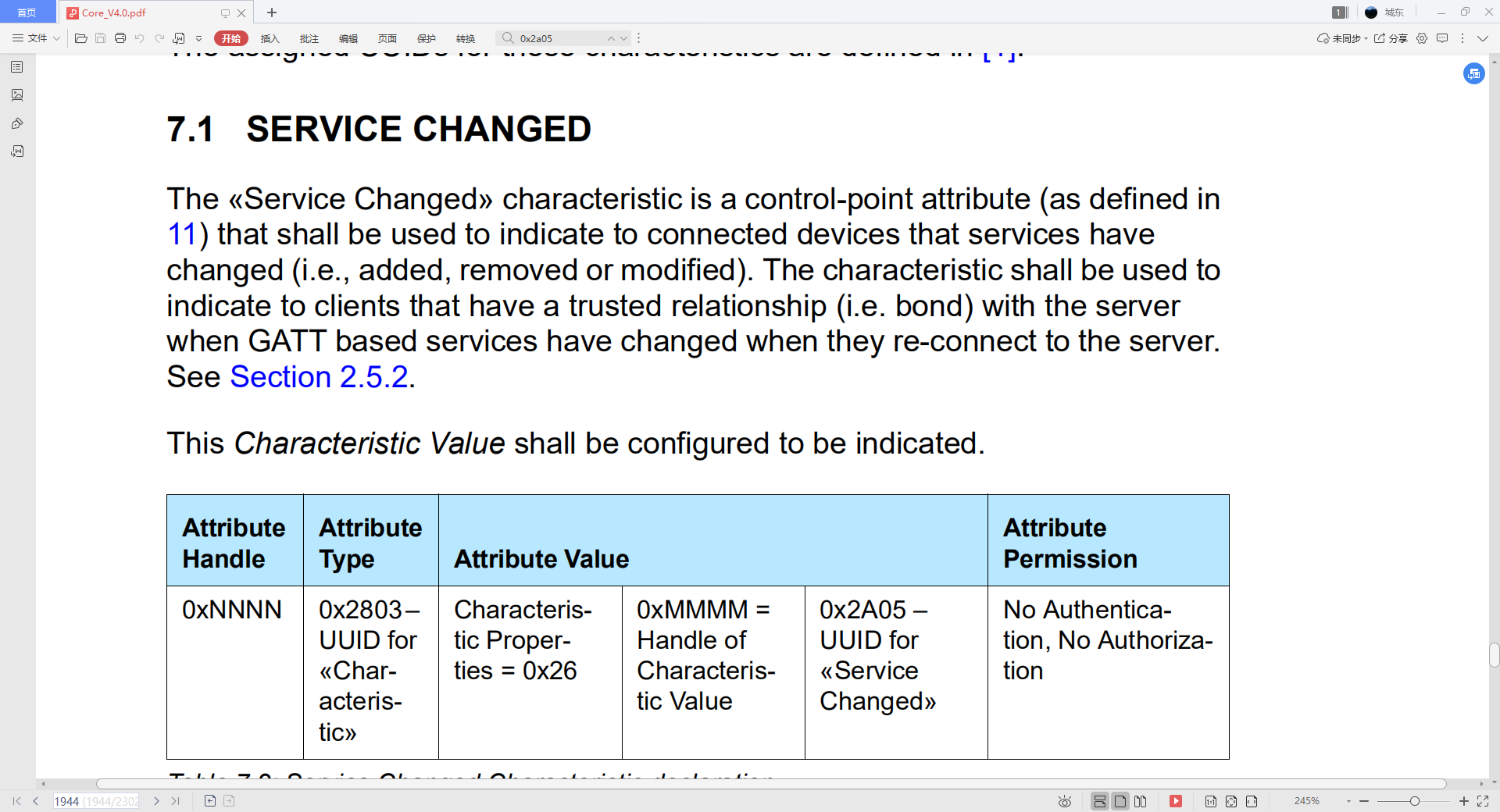The height and width of the screenshot is (812, 1500).
Task: Expand the 未同步 sync dropdown
Action: click(x=1366, y=37)
